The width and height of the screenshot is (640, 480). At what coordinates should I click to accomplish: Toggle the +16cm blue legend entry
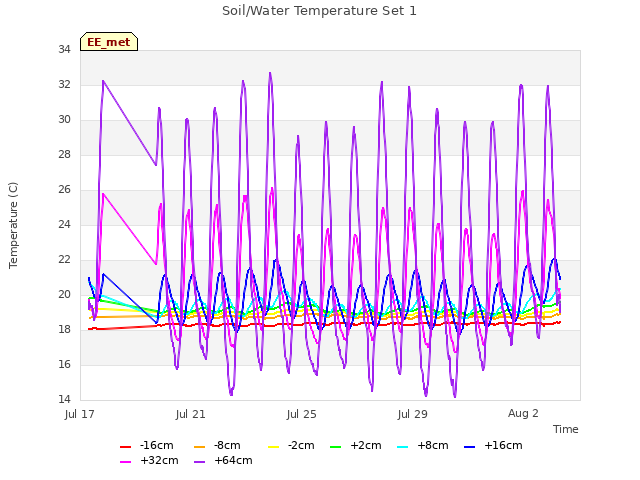[493, 445]
